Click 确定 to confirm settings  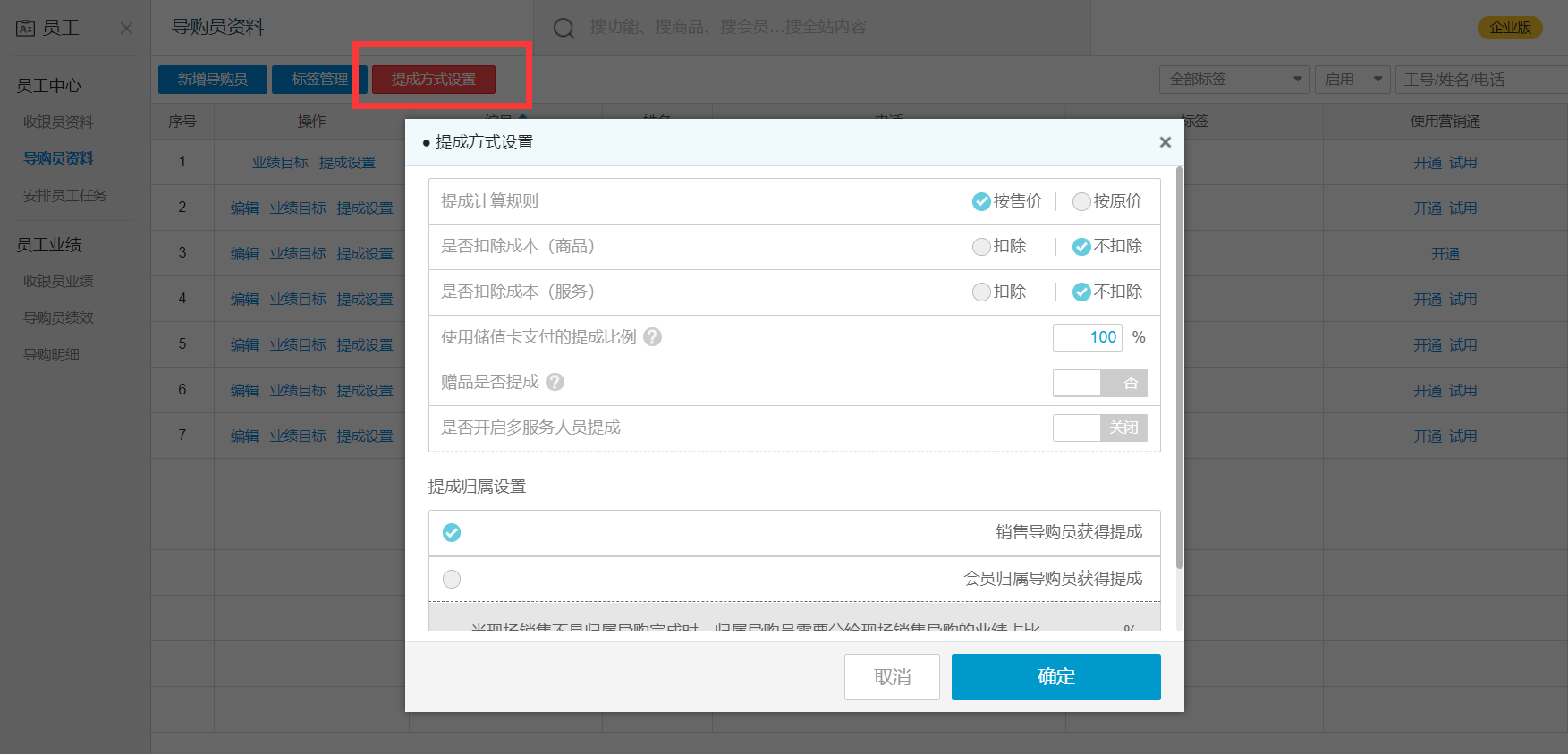[x=1055, y=677]
